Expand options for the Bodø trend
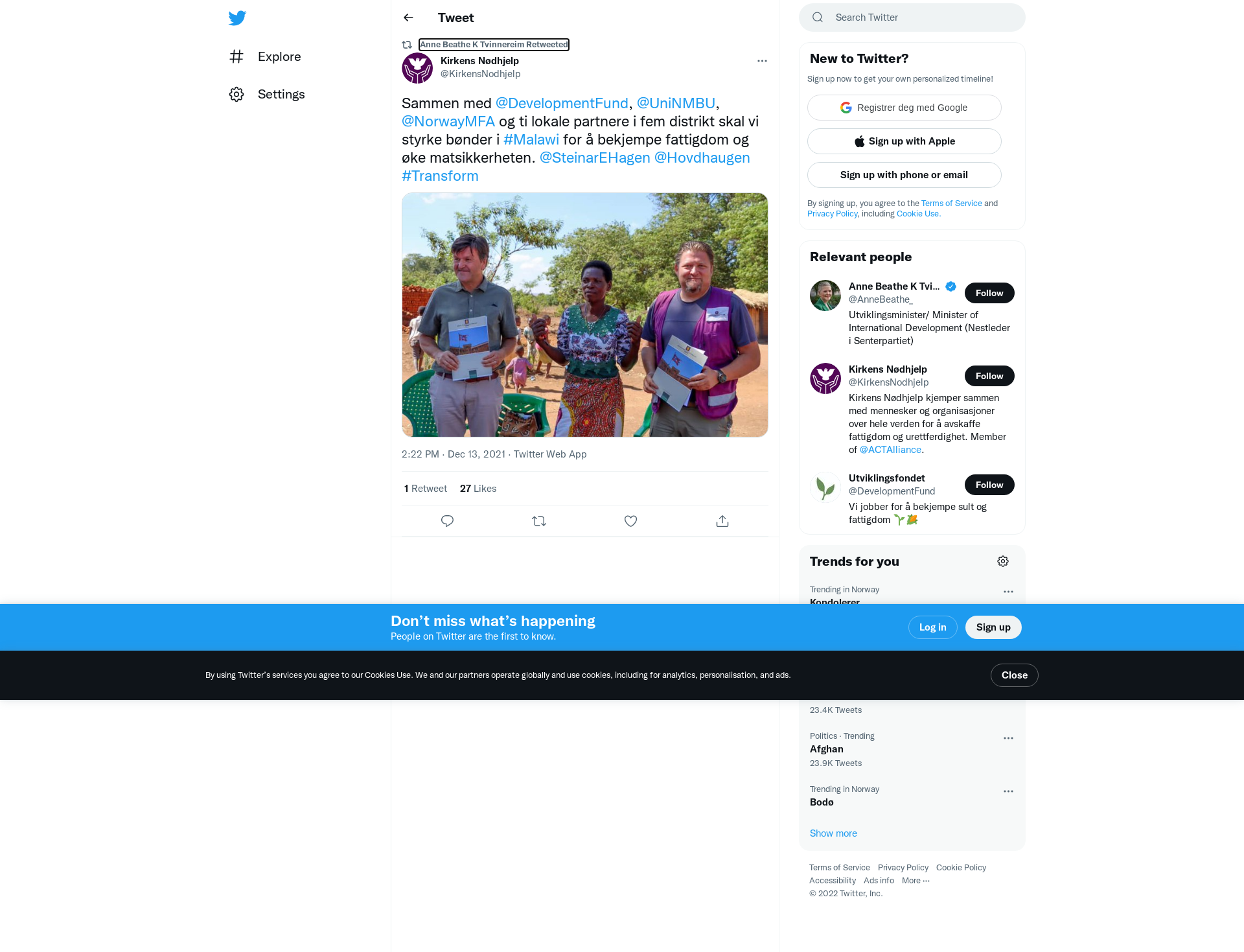Viewport: 1244px width, 952px height. [1008, 791]
